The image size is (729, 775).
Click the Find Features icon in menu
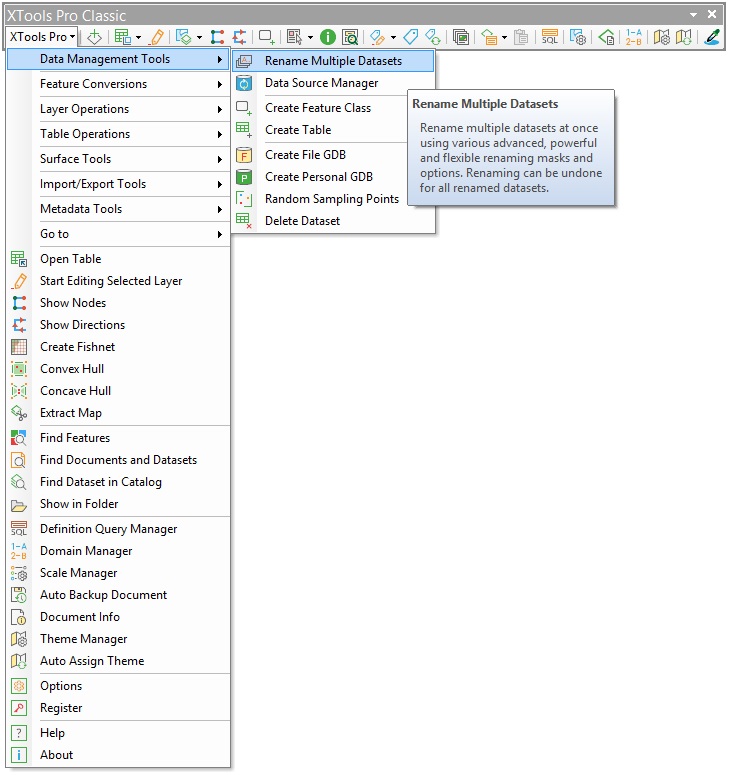pyautogui.click(x=19, y=438)
